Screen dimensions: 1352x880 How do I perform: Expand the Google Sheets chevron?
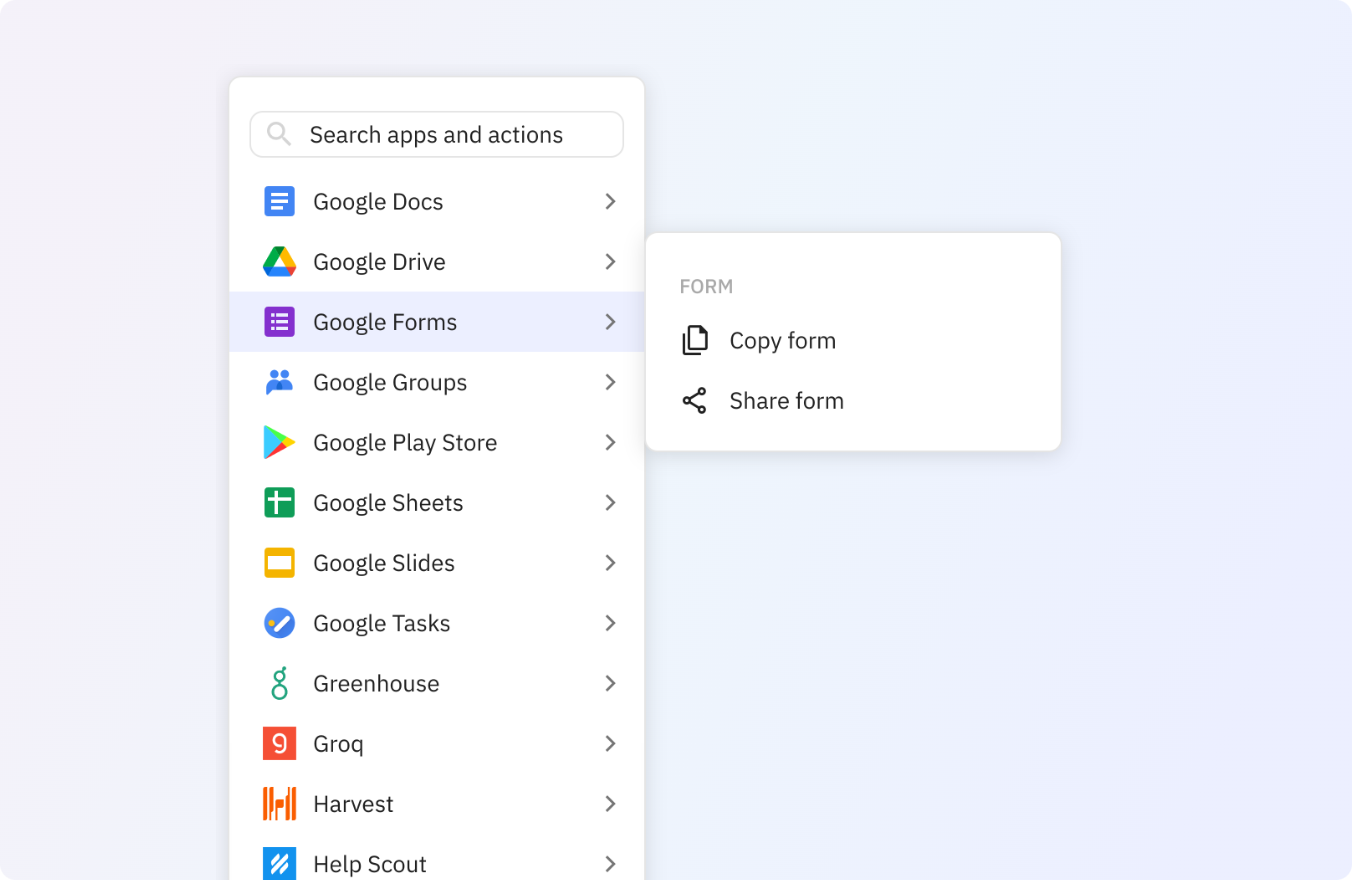[x=610, y=502]
